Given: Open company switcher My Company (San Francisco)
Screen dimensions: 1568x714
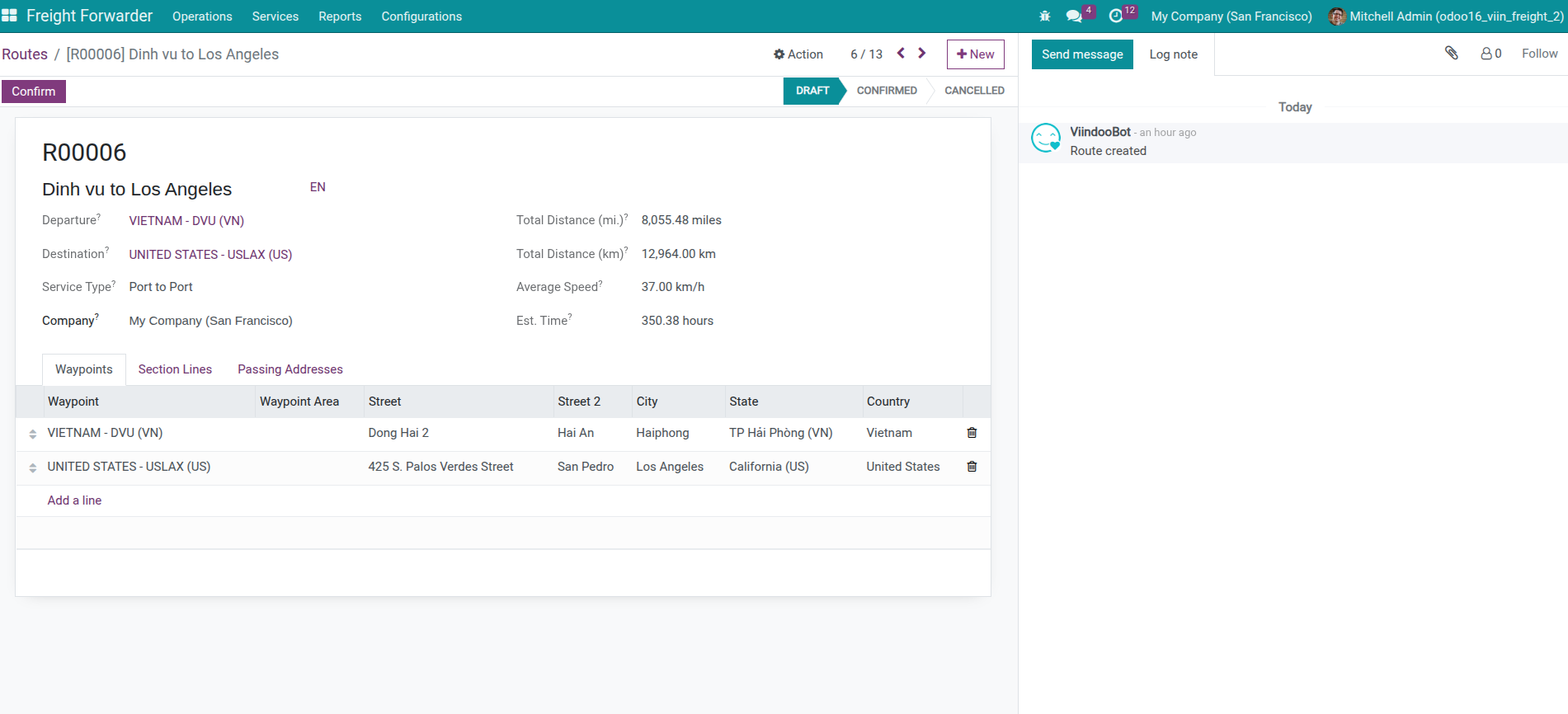Looking at the screenshot, I should coord(1231,16).
